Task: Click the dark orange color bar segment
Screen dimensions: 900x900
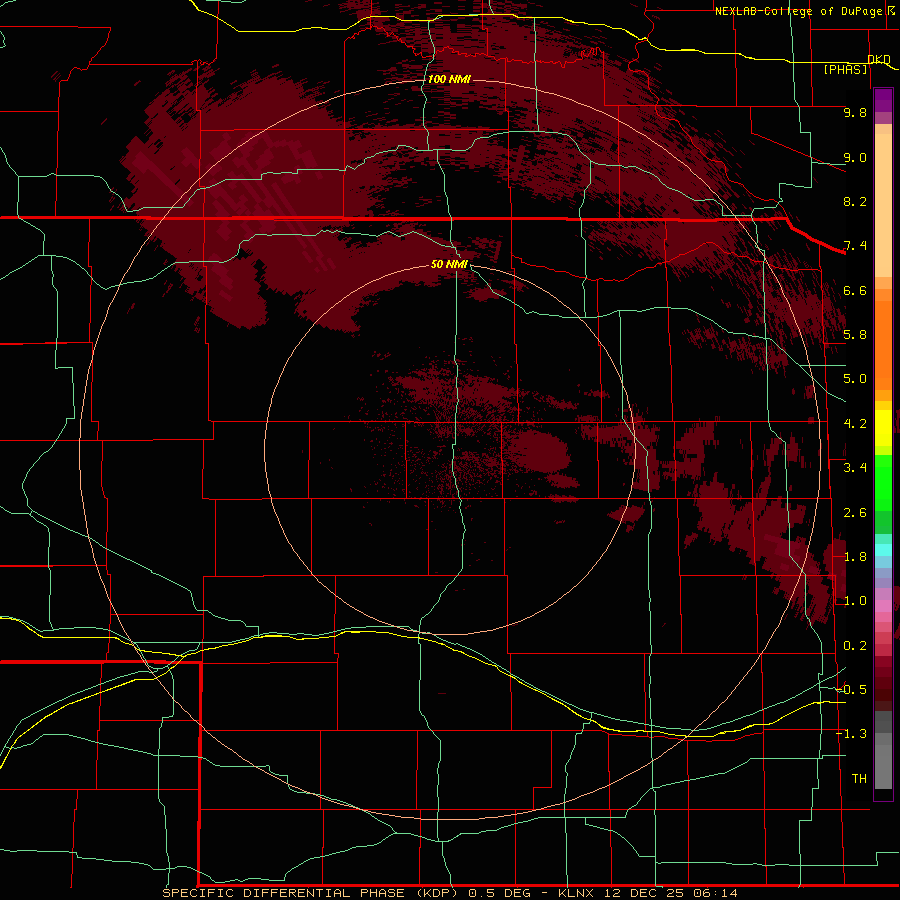Action: pos(883,344)
